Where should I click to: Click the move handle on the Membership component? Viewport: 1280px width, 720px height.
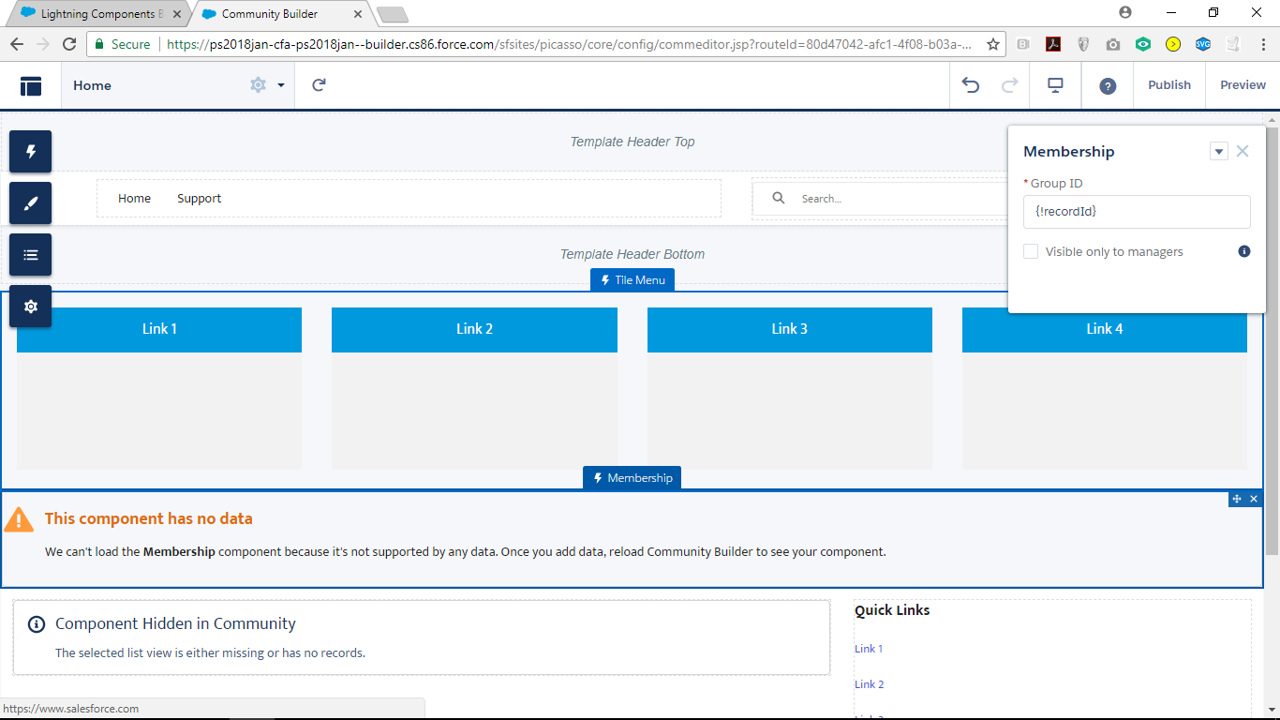[1237, 498]
